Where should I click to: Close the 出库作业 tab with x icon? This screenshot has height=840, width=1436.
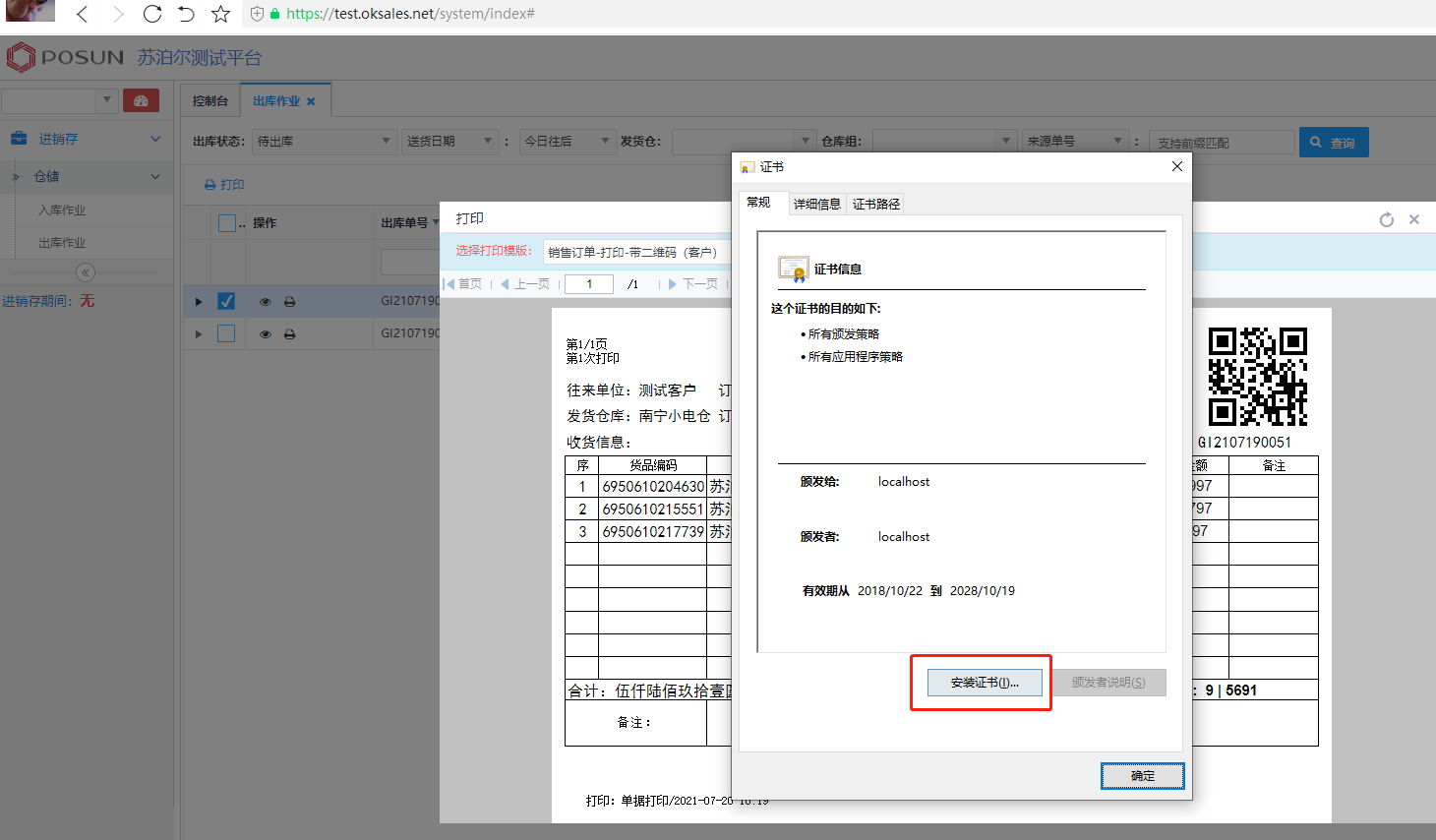(311, 101)
